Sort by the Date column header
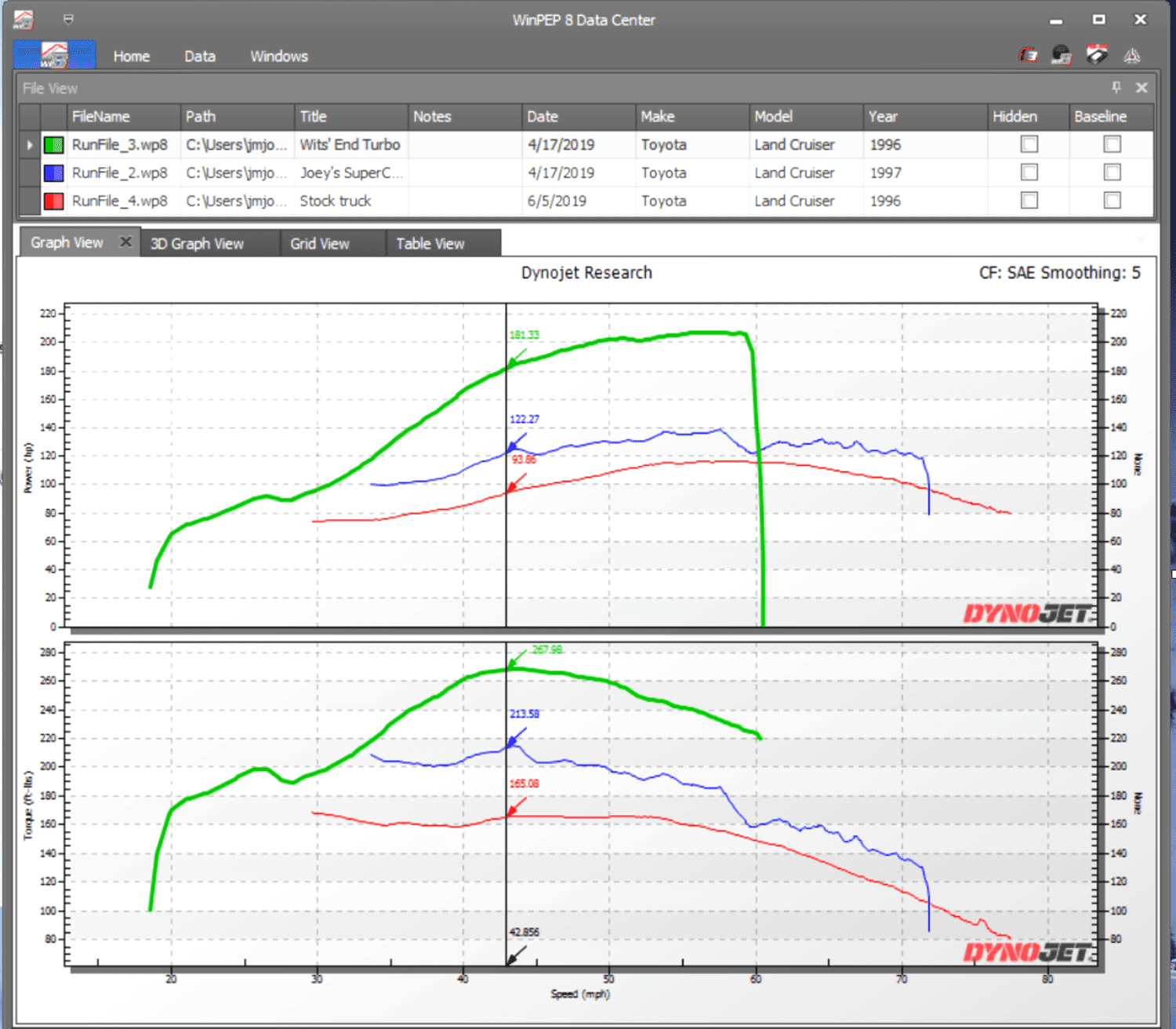Viewport: 1176px width, 1029px height. (x=579, y=116)
